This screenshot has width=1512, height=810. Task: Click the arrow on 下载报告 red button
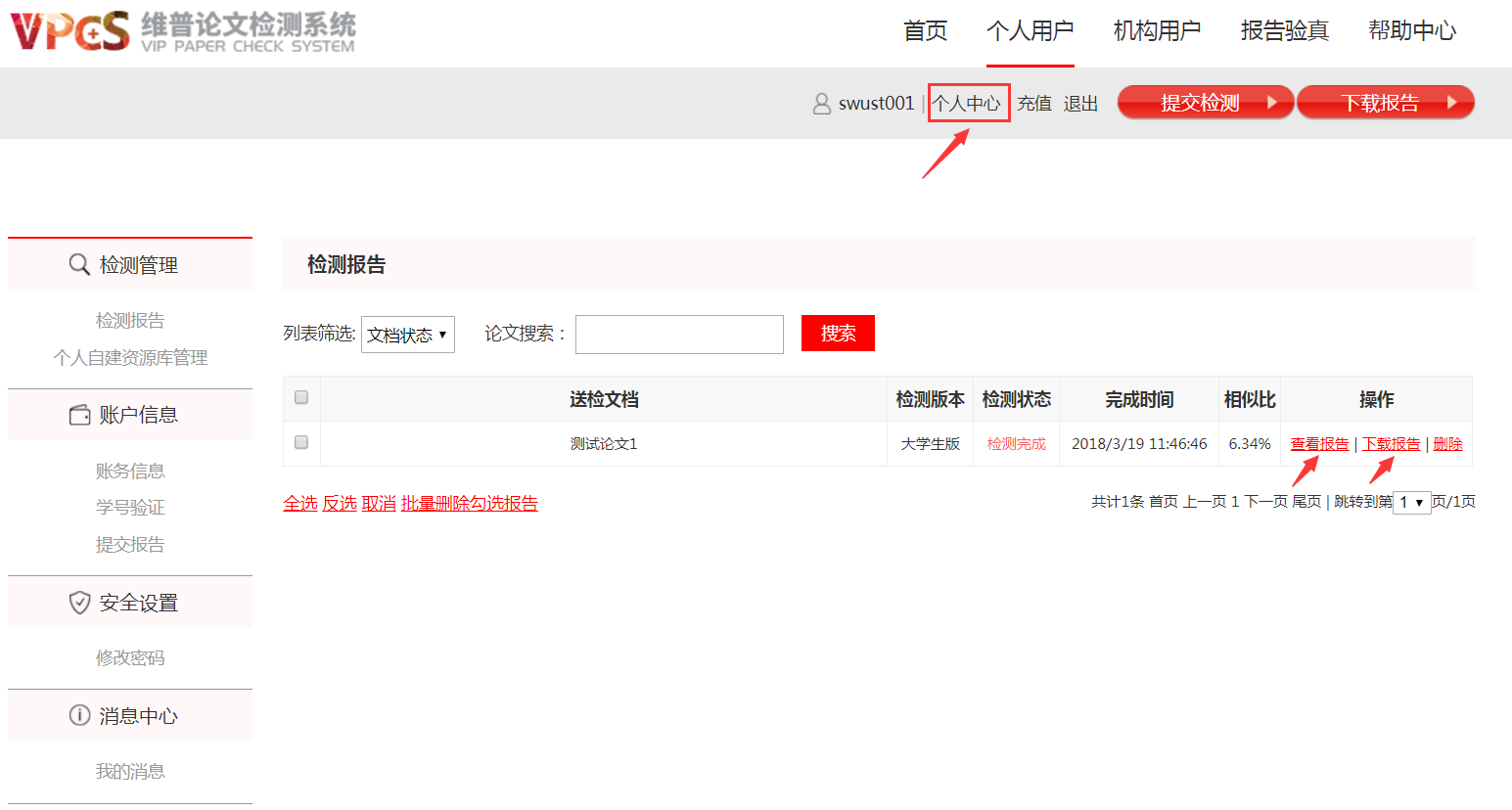coord(1451,102)
